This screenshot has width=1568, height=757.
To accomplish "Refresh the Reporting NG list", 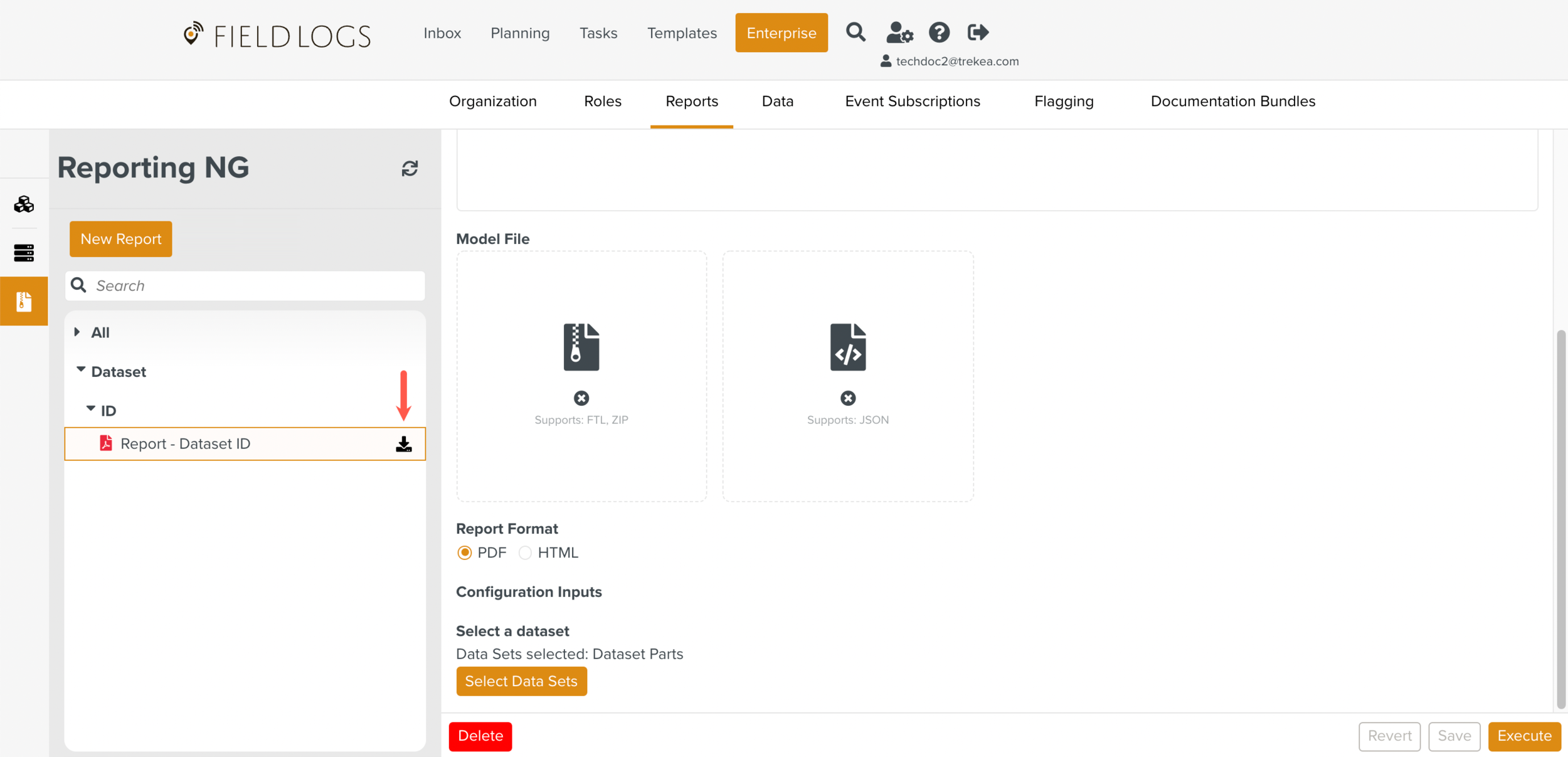I will click(x=410, y=168).
